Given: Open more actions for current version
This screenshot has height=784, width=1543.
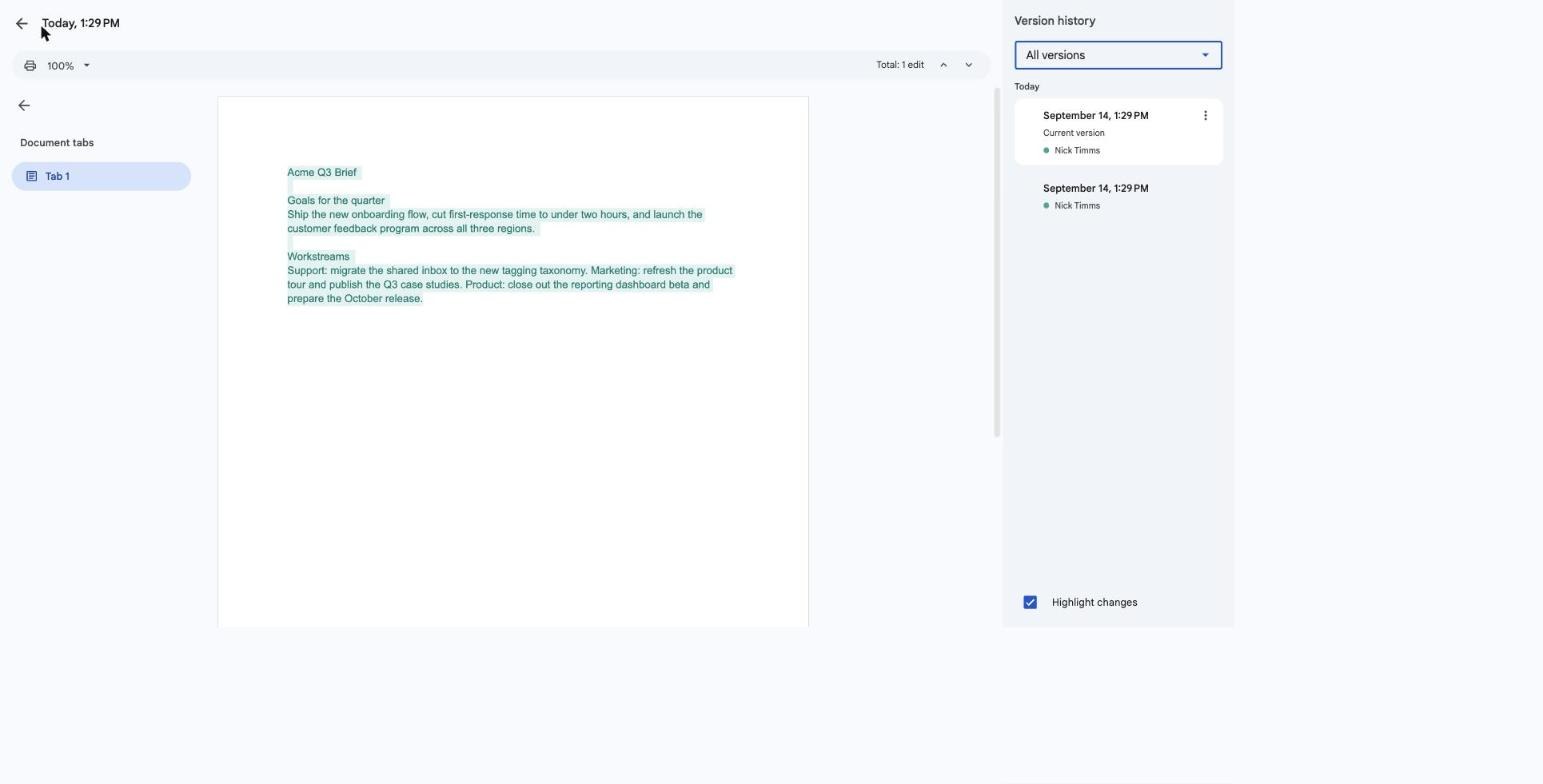Looking at the screenshot, I should (x=1205, y=115).
